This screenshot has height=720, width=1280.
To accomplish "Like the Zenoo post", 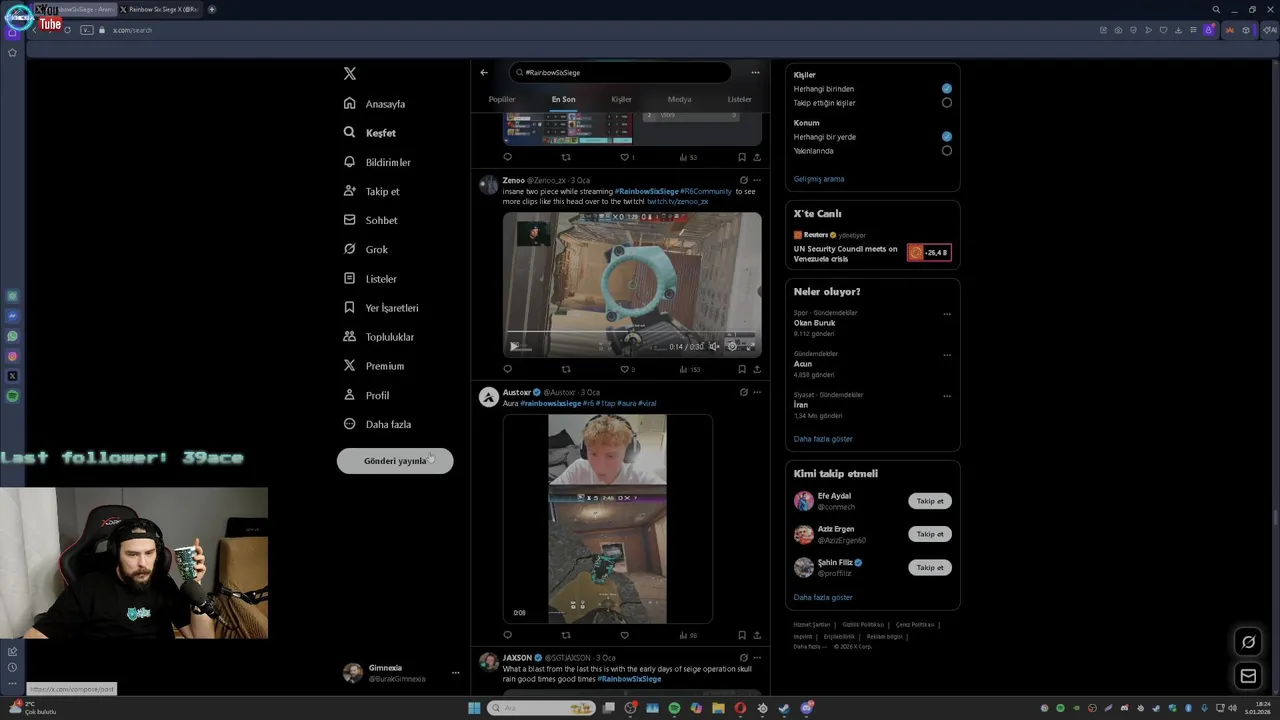I will pos(627,369).
